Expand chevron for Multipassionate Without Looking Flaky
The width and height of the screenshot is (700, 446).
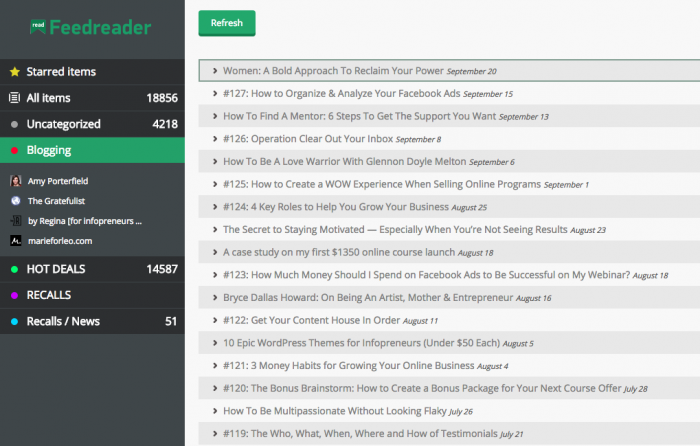215,411
